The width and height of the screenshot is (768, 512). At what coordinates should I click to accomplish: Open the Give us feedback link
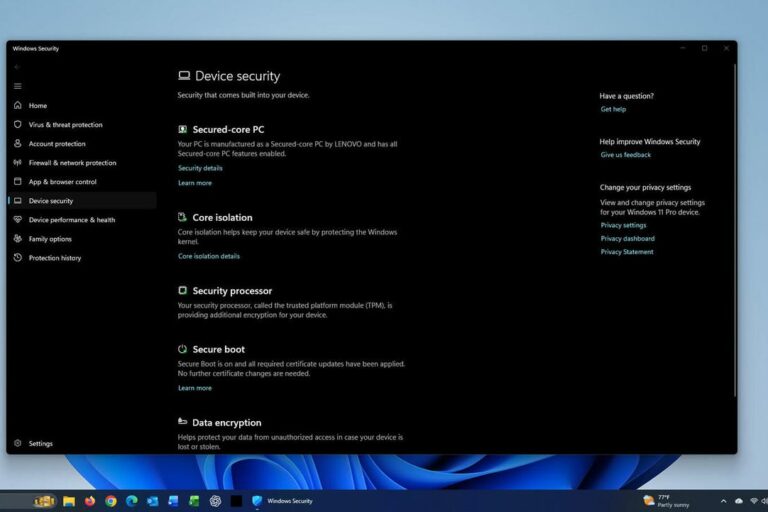[x=625, y=155]
